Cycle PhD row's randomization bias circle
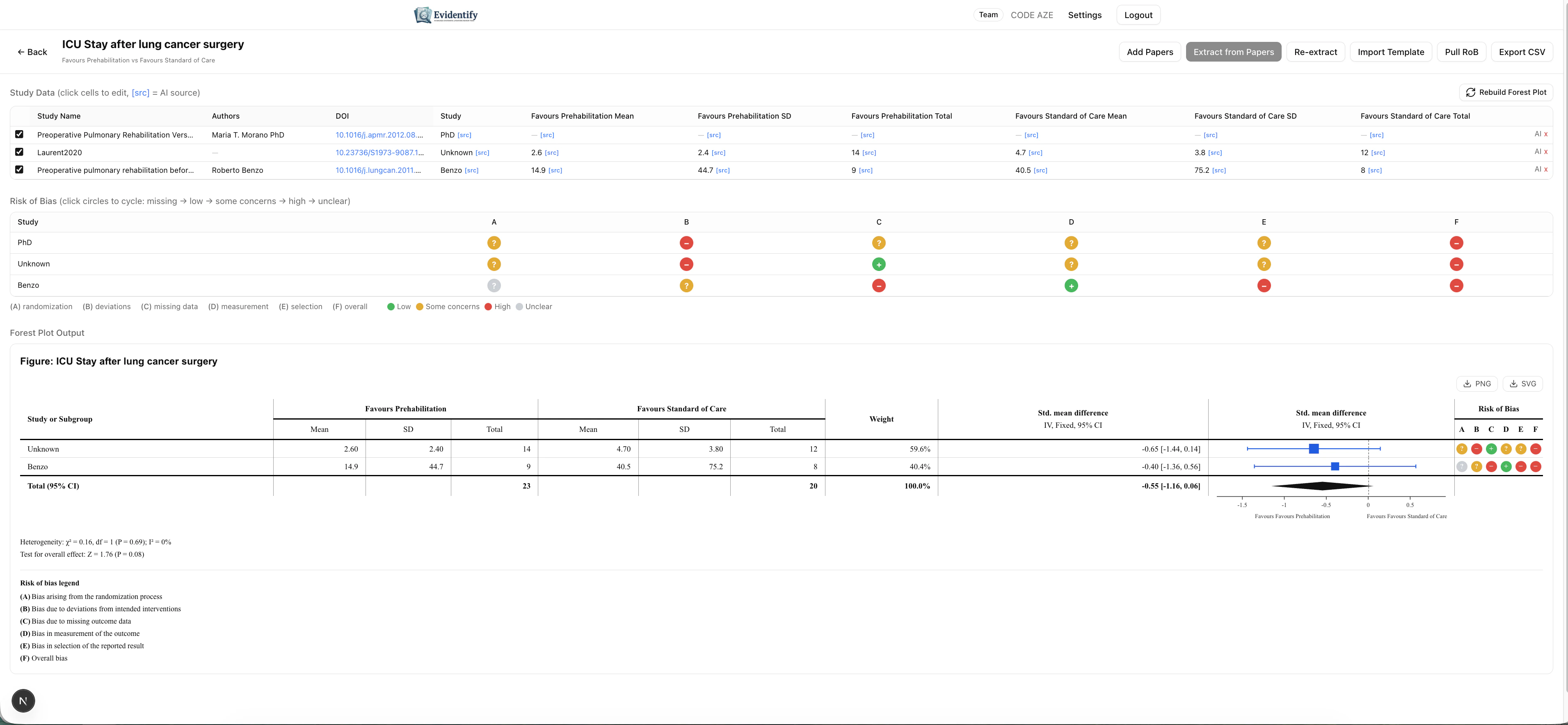This screenshot has height=725, width=1568. [494, 243]
